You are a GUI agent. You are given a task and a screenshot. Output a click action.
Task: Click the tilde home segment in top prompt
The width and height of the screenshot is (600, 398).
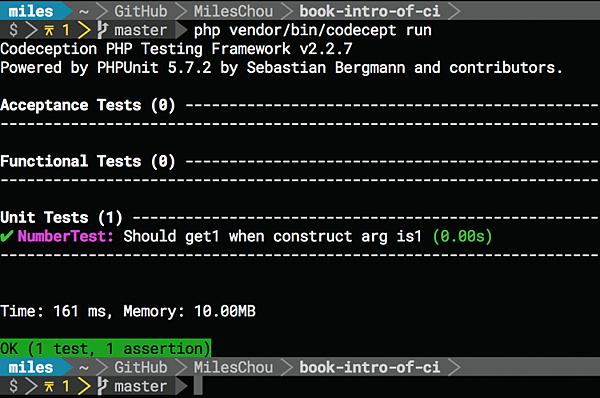(83, 11)
